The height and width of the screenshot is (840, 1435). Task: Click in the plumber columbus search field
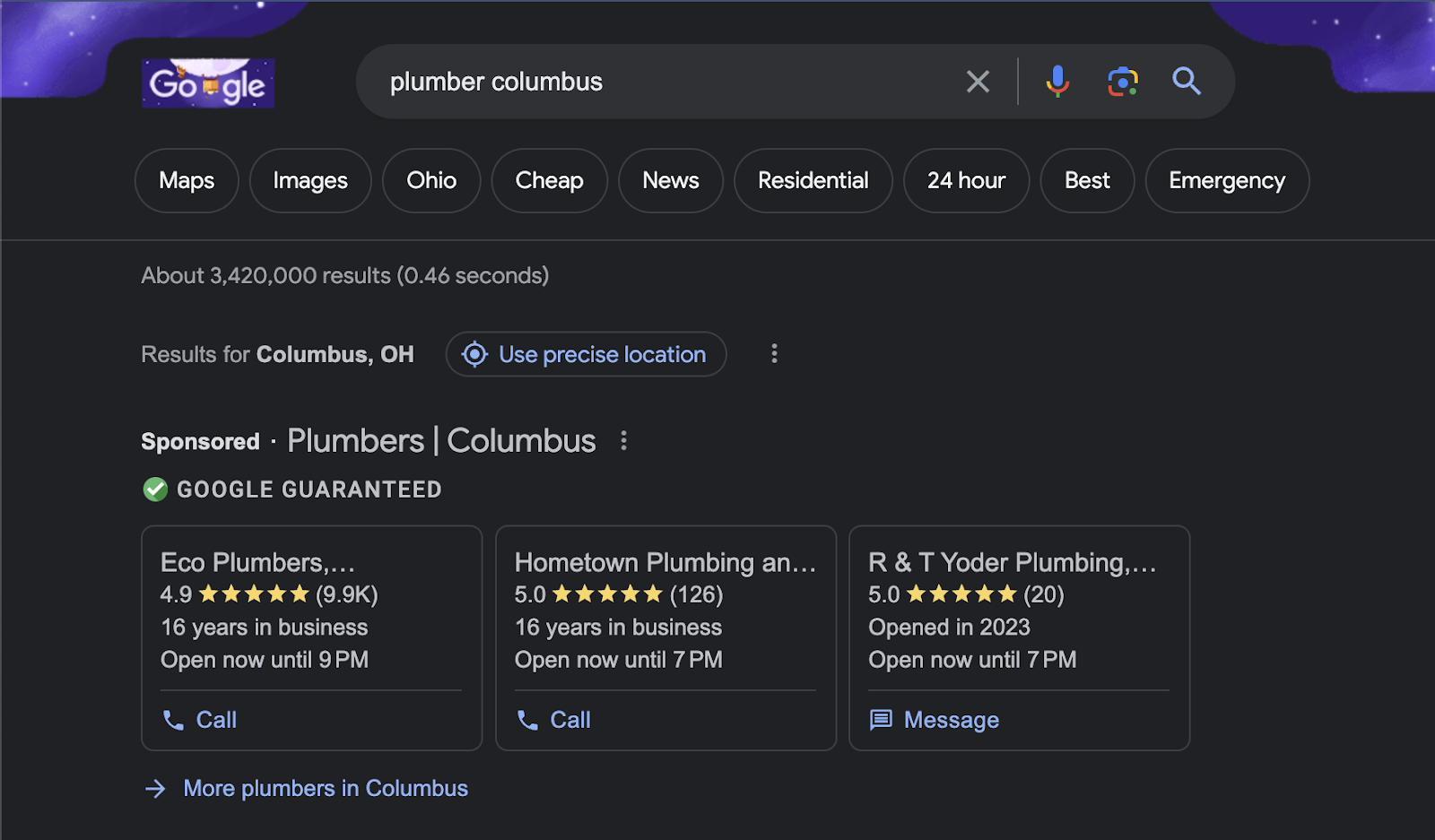pyautogui.click(x=664, y=82)
